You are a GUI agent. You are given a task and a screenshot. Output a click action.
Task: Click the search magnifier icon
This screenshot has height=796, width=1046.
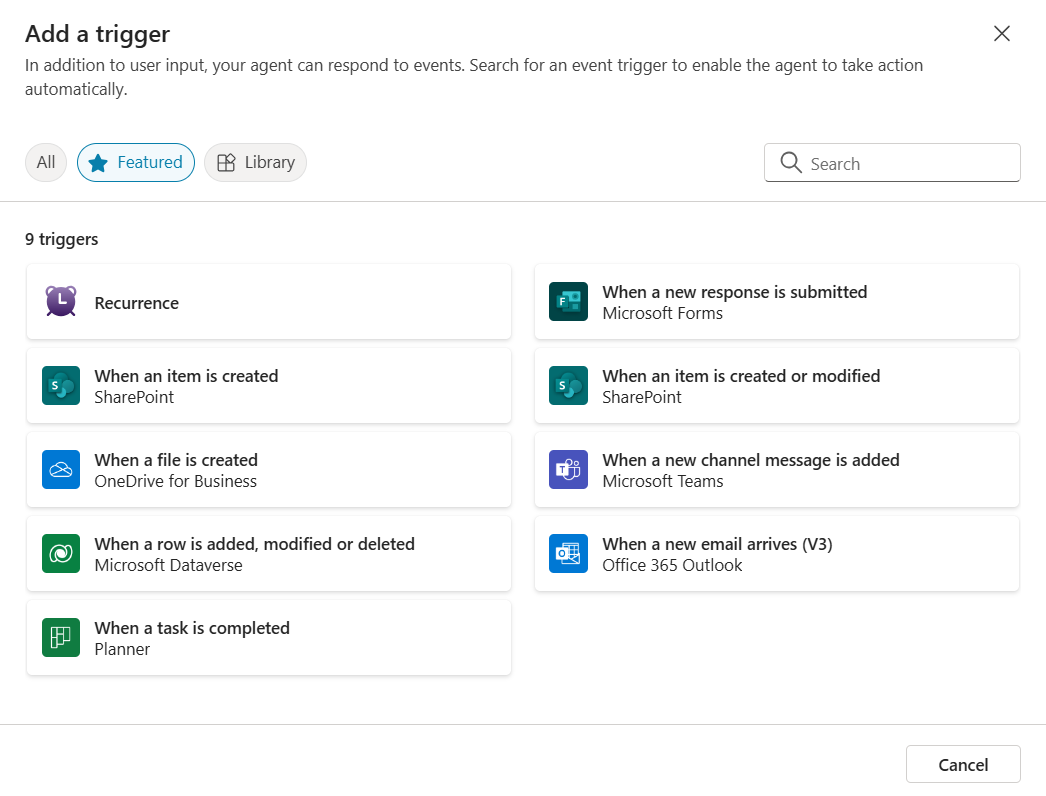pyautogui.click(x=791, y=162)
